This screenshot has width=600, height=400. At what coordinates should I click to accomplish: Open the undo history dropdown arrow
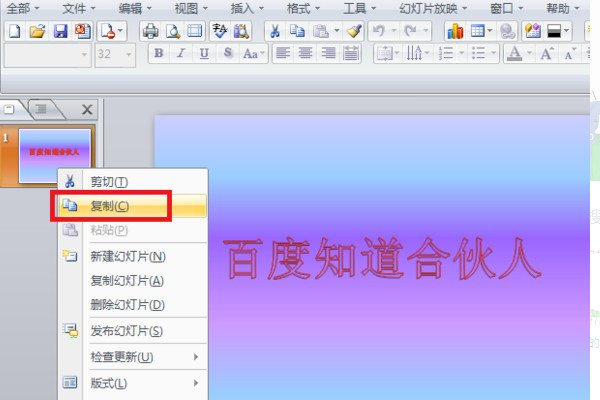394,31
